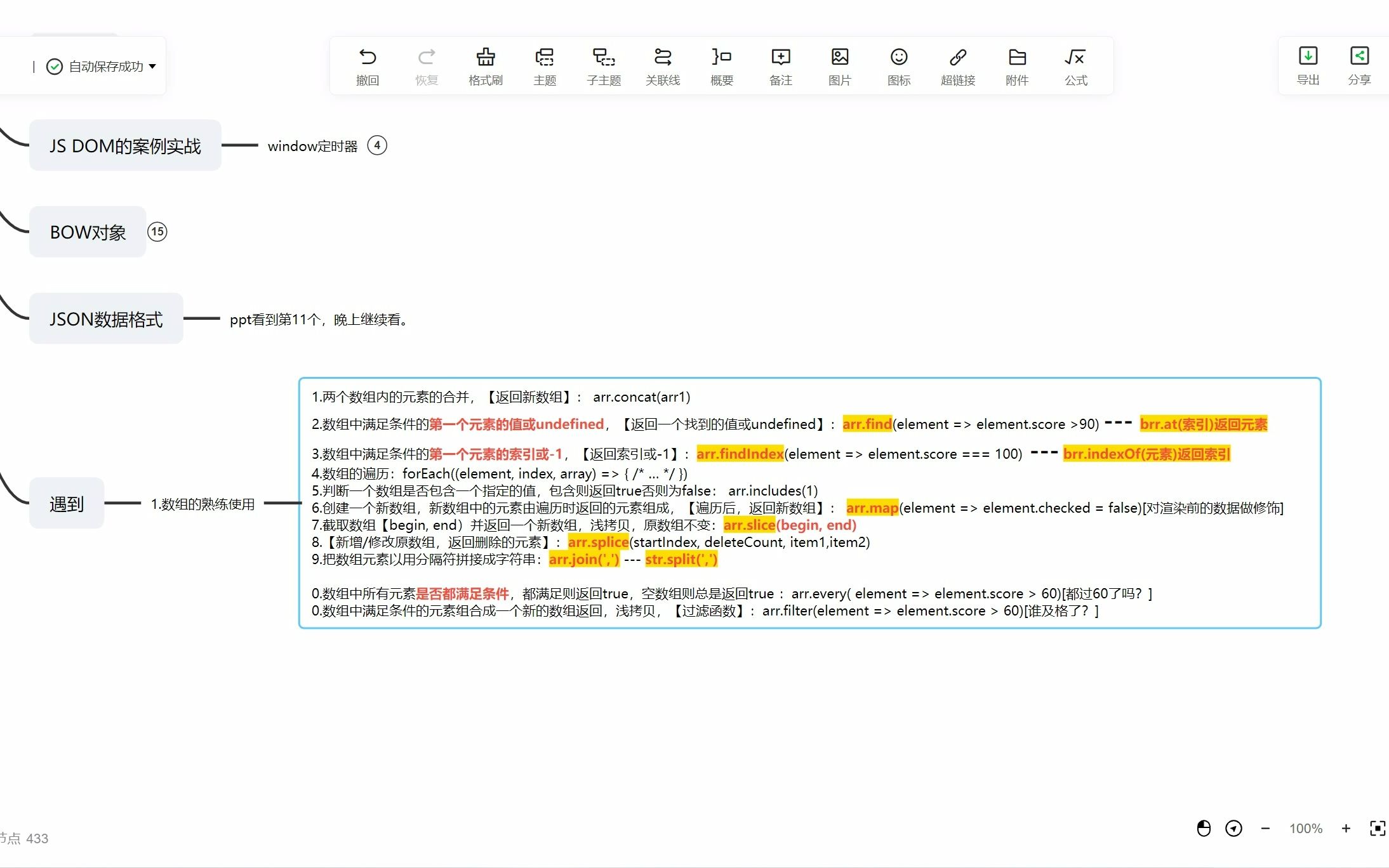The image size is (1389, 868).
Task: Click highlighted brr.indexOf(元素)返回索引 text
Action: point(1147,454)
